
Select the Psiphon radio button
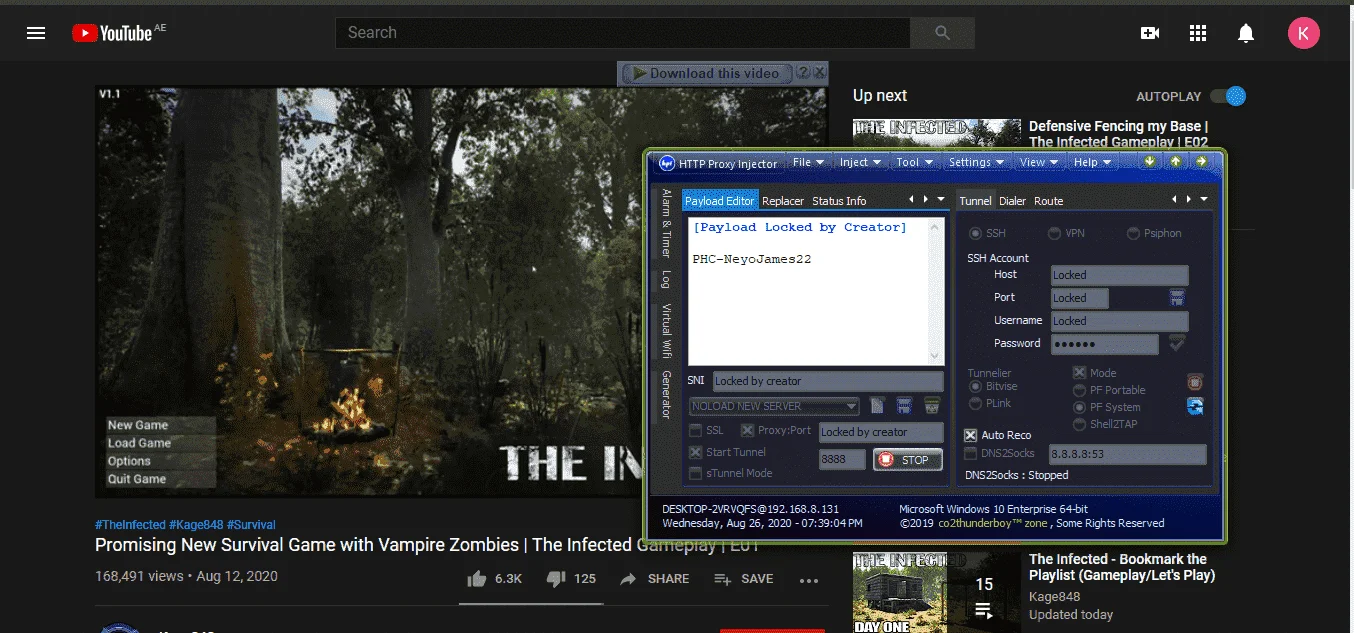coord(1133,233)
